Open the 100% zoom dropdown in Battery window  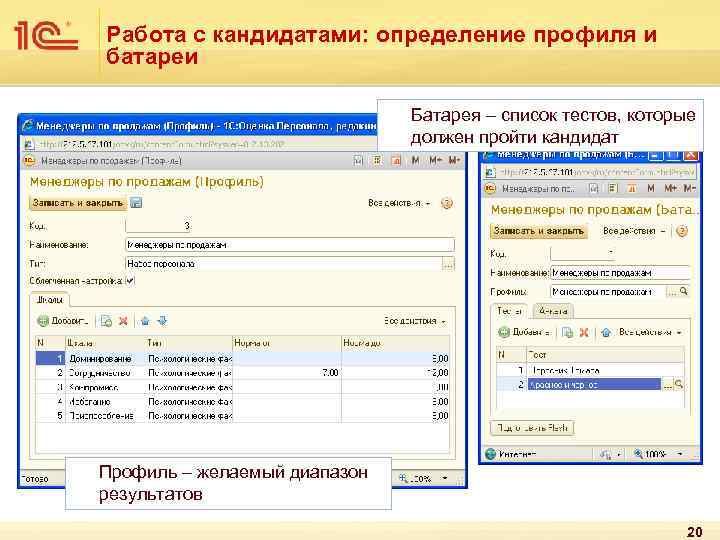coord(680,454)
